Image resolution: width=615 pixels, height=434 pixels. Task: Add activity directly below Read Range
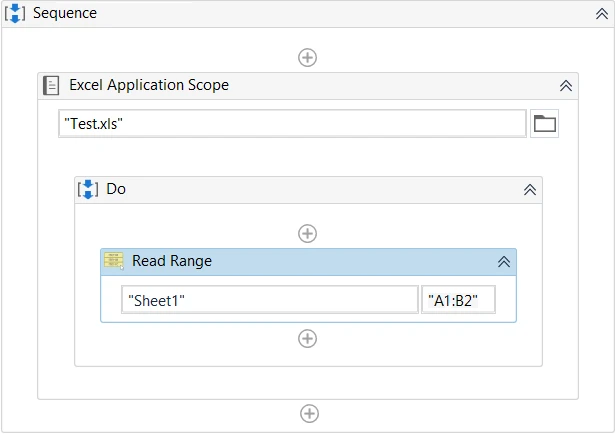tap(308, 338)
